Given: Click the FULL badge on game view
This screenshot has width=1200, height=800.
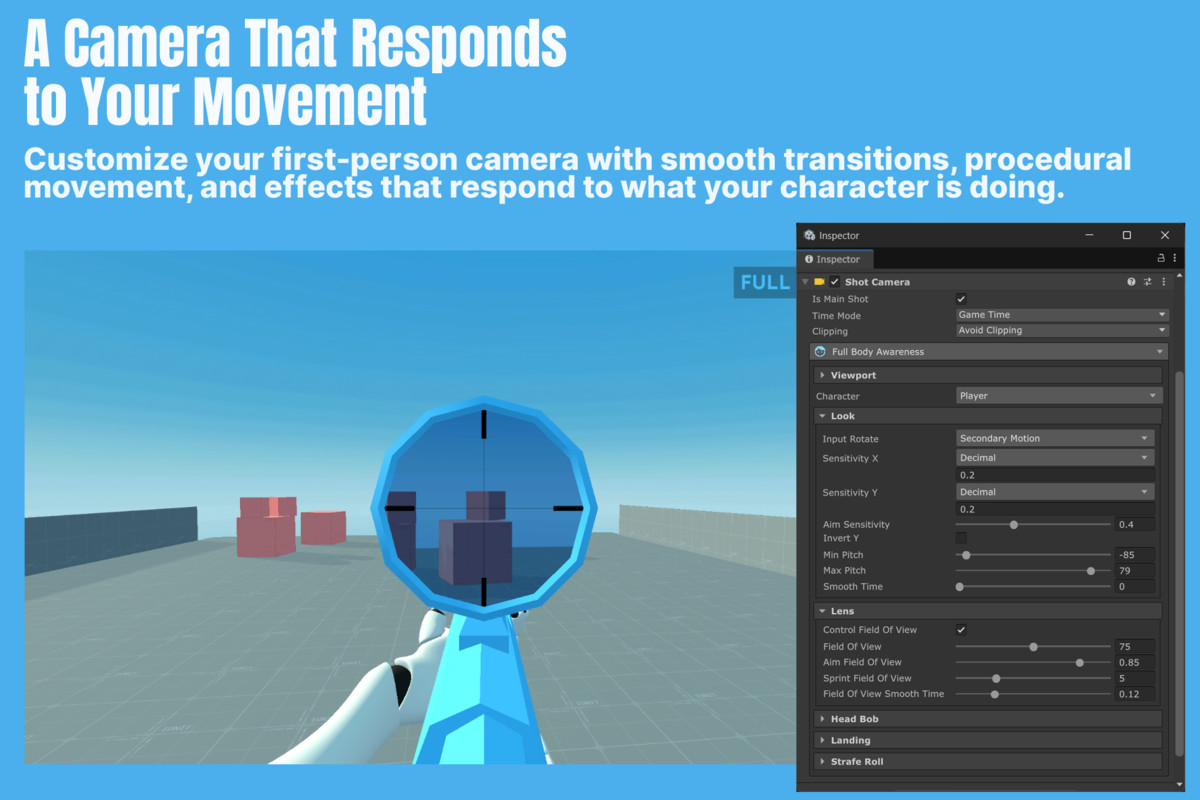Looking at the screenshot, I should click(x=765, y=282).
